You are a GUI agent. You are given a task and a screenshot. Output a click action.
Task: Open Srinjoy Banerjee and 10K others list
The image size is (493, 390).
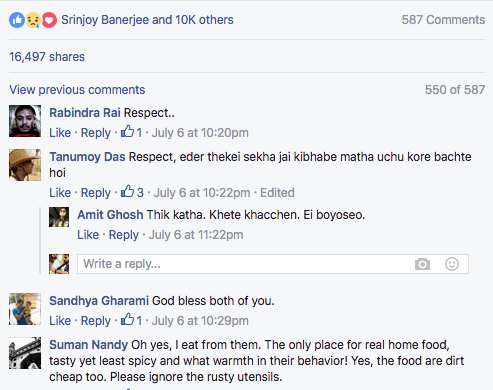point(147,20)
